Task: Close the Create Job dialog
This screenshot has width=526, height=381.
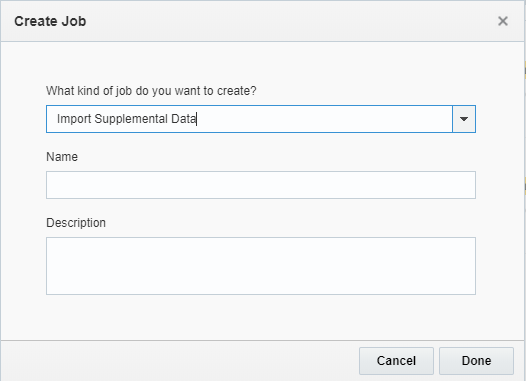Action: (x=503, y=21)
